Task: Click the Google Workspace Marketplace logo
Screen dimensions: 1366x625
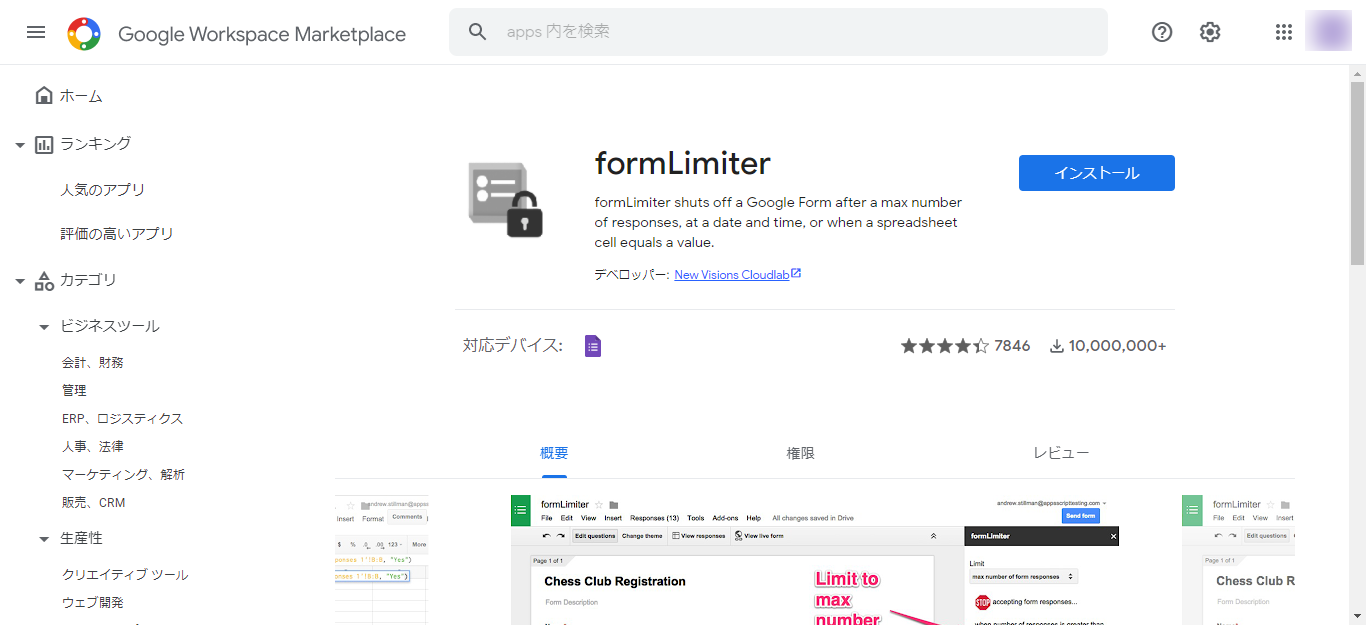Action: [84, 34]
